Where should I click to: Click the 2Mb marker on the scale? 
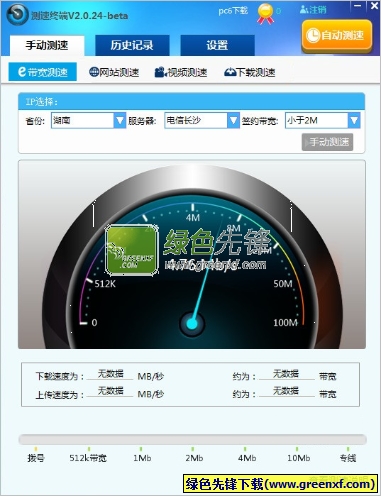pyautogui.click(x=194, y=458)
